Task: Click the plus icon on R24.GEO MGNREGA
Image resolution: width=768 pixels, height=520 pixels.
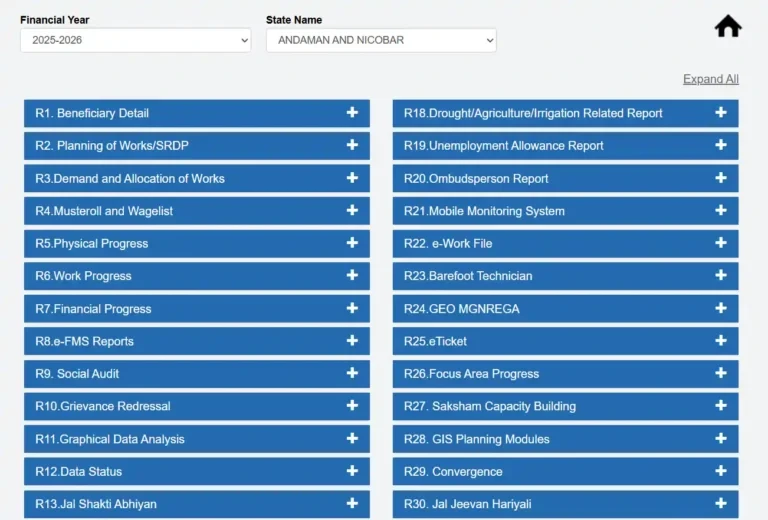Action: pyautogui.click(x=720, y=308)
